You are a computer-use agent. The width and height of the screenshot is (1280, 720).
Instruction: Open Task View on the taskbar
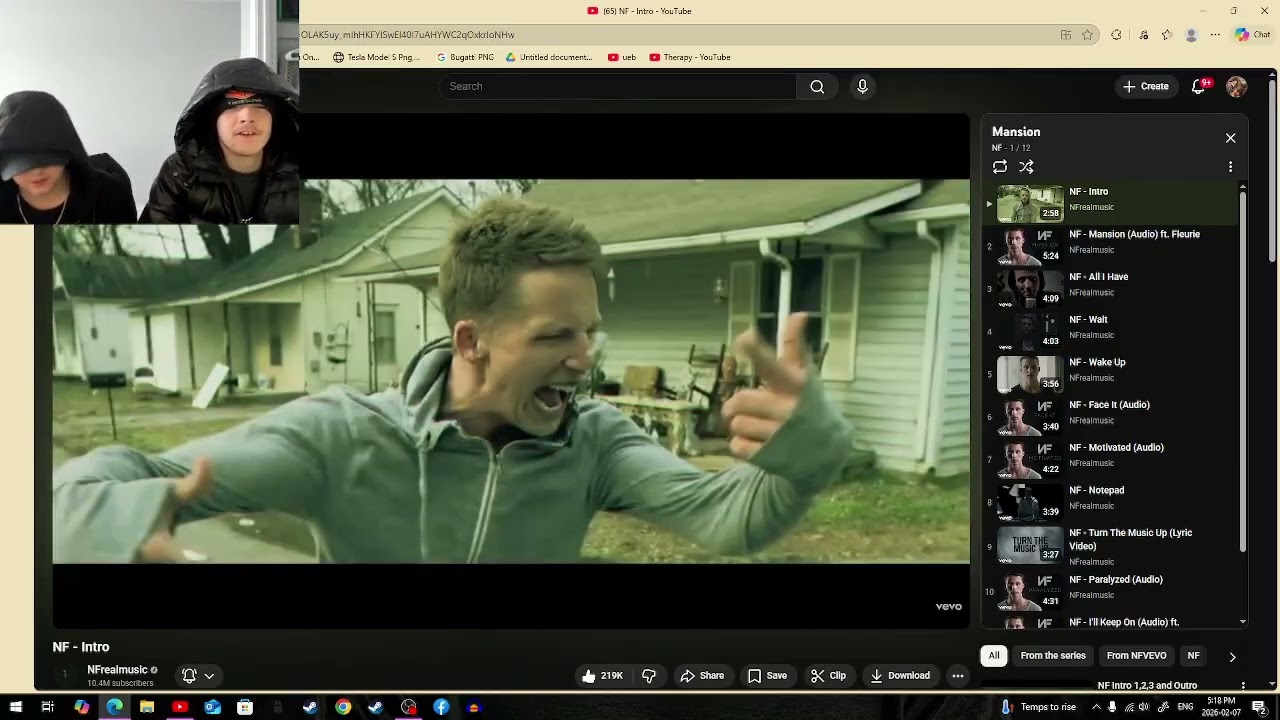pyautogui.click(x=47, y=707)
